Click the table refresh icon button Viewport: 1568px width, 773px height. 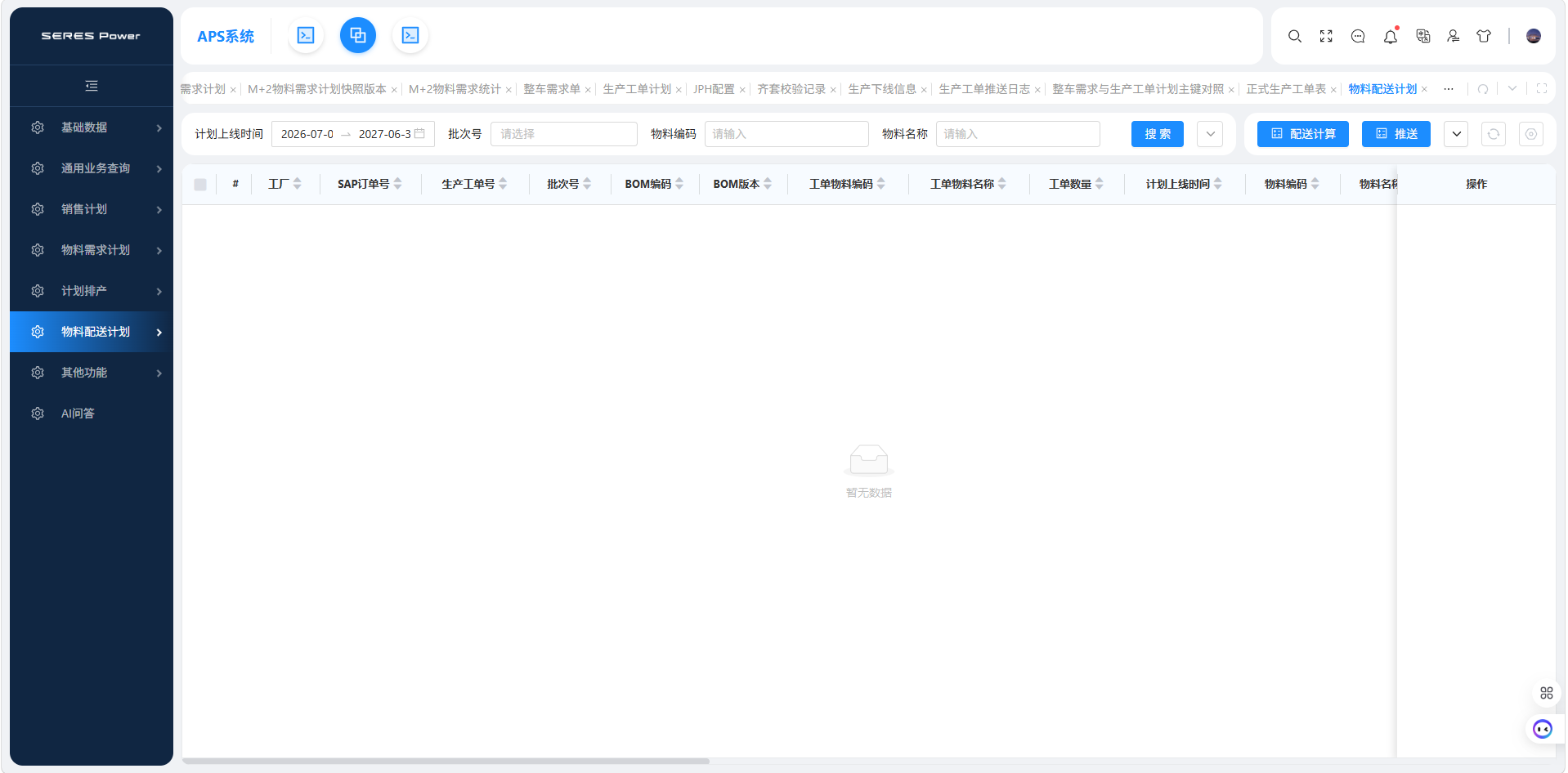pos(1494,134)
